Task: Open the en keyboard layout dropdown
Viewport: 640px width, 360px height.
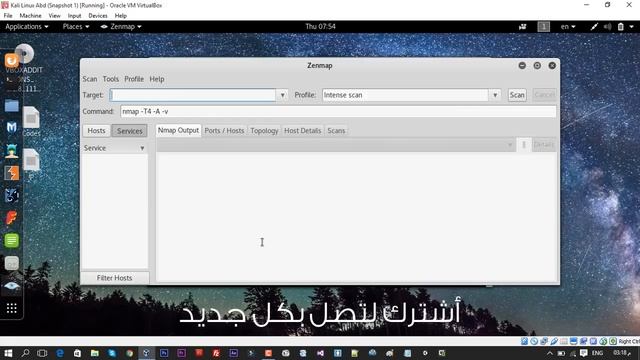Action: point(567,27)
